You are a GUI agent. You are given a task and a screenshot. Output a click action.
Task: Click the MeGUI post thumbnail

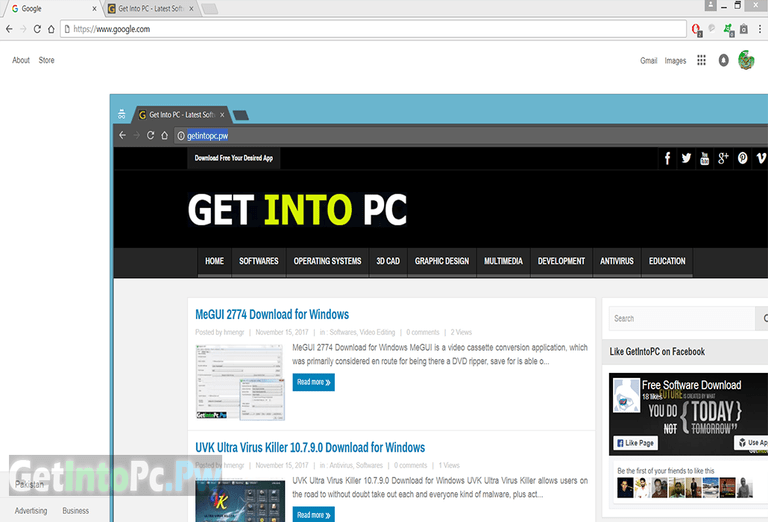(x=240, y=382)
